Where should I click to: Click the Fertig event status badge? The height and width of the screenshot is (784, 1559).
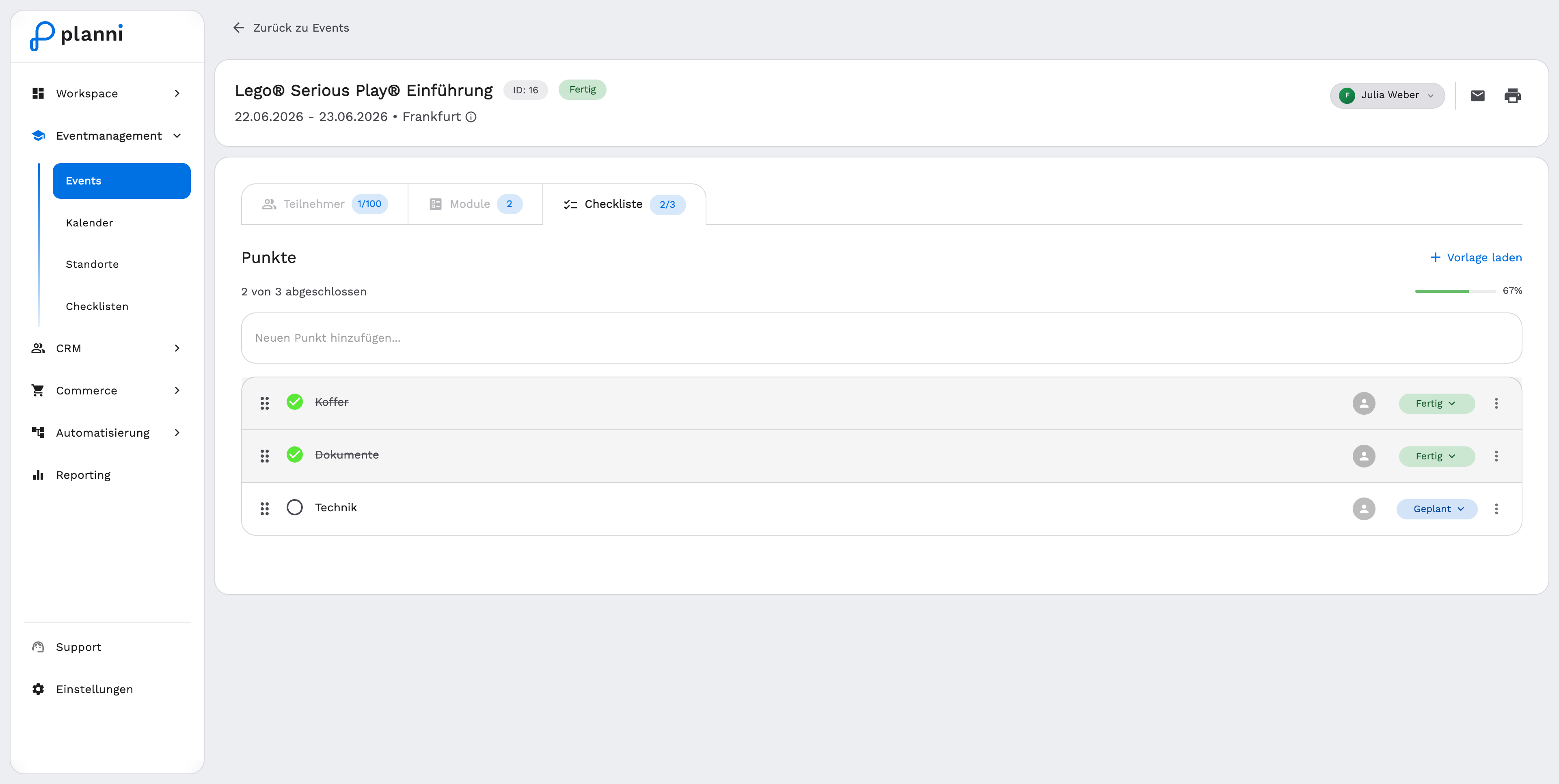point(582,90)
